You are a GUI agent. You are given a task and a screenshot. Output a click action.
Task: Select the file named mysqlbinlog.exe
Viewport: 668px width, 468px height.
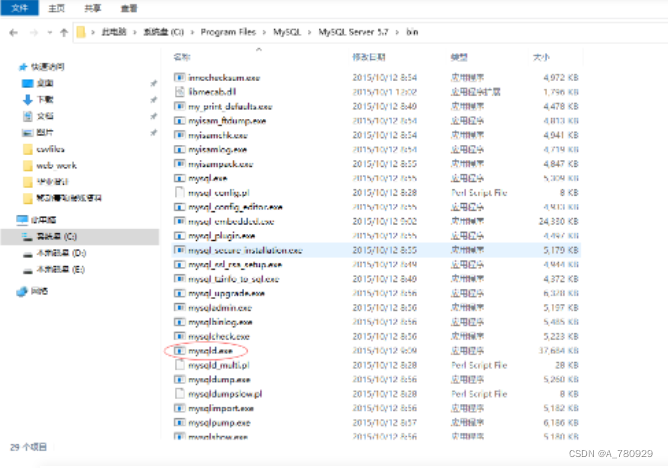click(x=220, y=322)
